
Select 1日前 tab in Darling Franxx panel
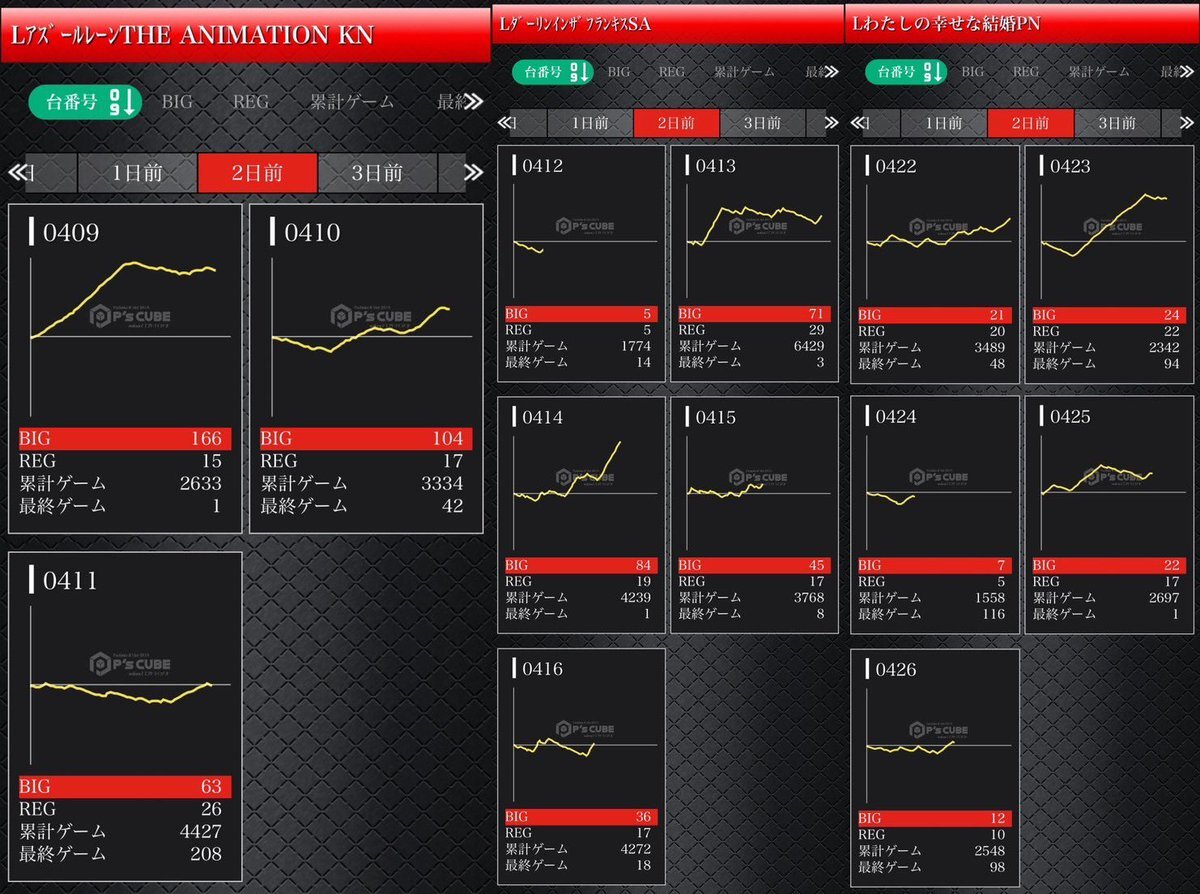pyautogui.click(x=590, y=123)
